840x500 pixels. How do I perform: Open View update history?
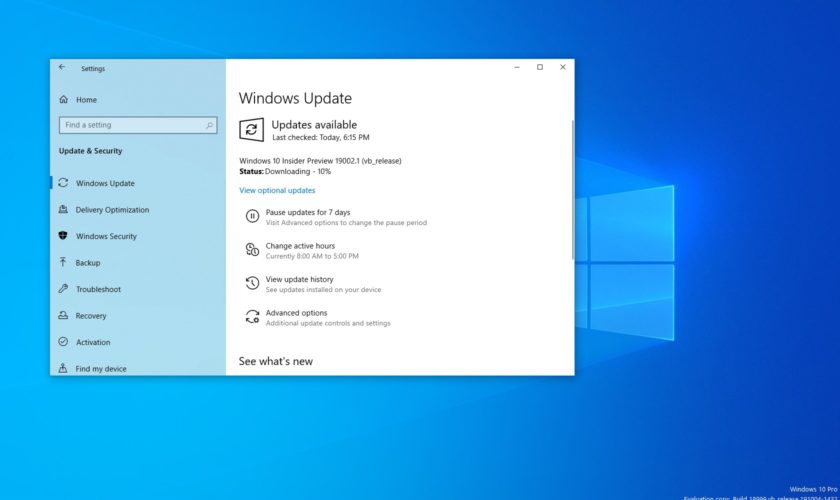click(x=299, y=279)
